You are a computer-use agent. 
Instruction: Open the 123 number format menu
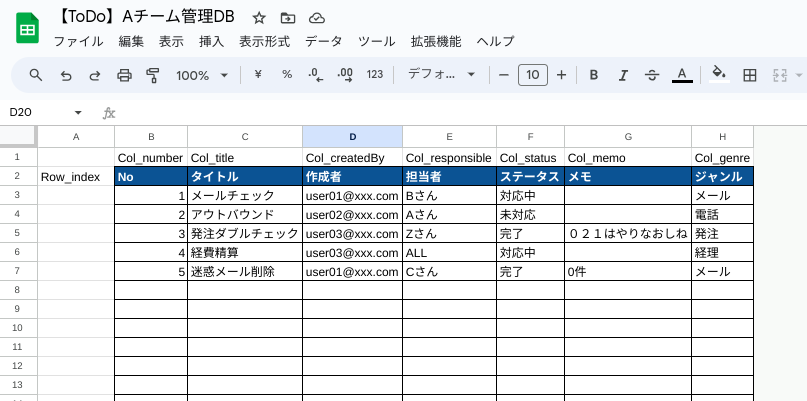(x=375, y=75)
